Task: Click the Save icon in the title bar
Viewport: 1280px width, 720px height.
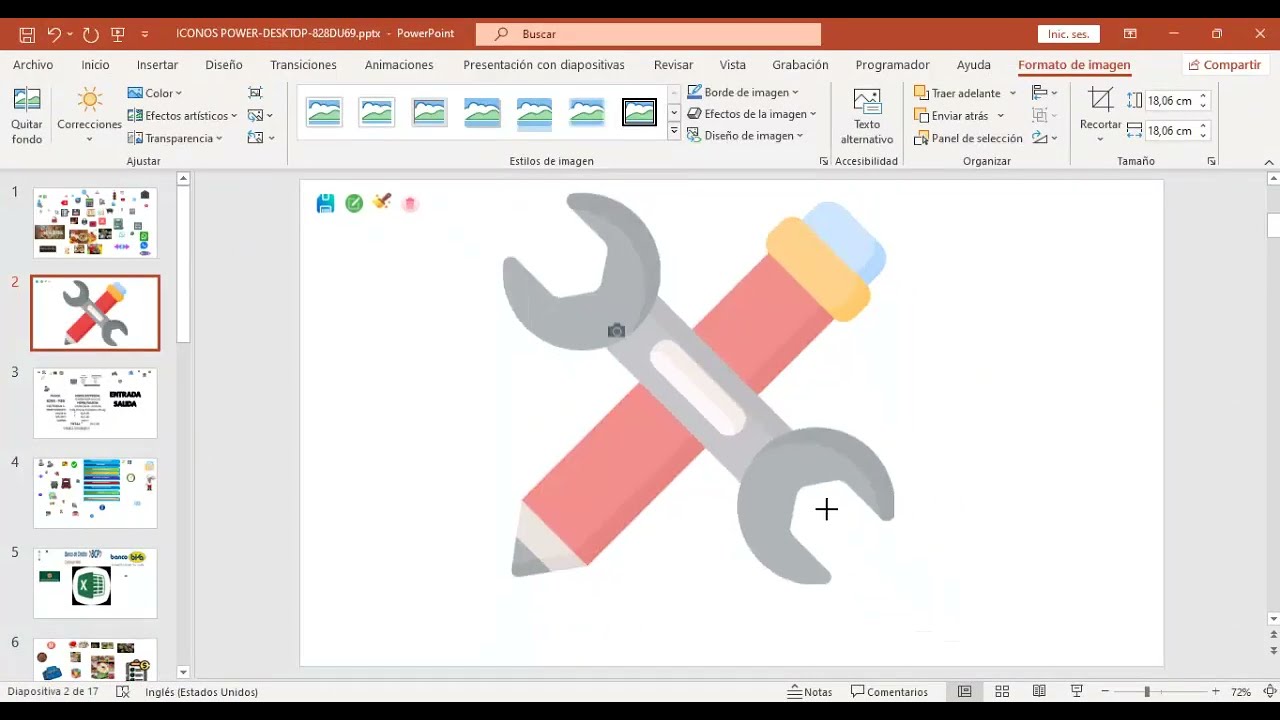Action: pyautogui.click(x=27, y=34)
